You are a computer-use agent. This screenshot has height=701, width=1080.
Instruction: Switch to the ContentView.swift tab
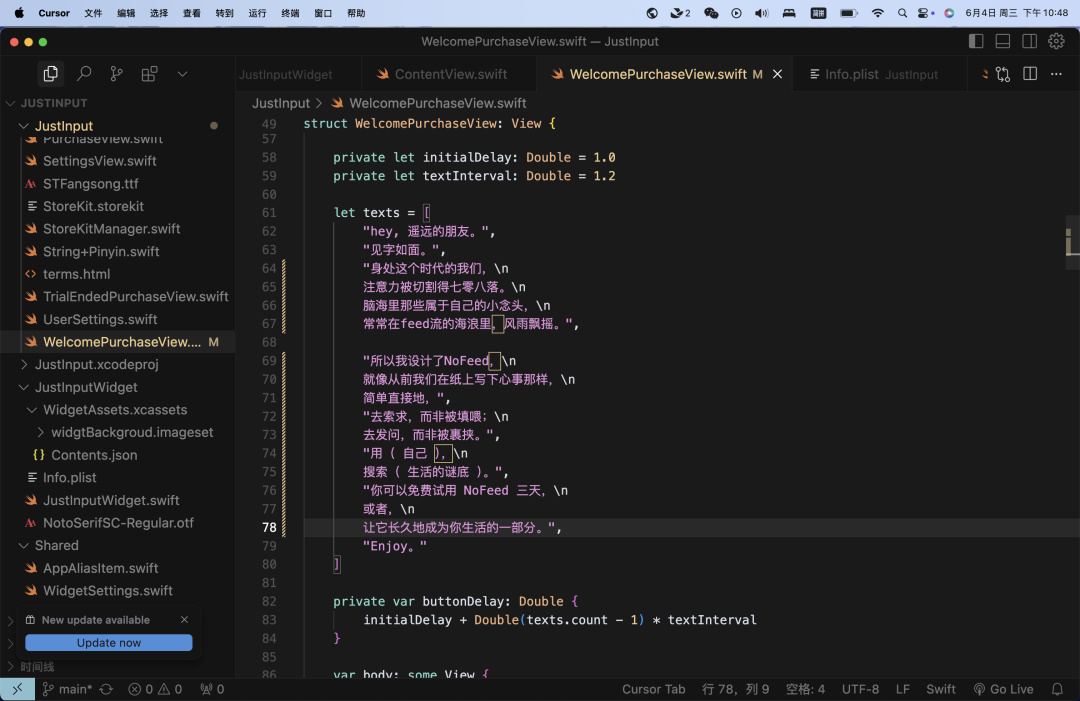pos(450,74)
